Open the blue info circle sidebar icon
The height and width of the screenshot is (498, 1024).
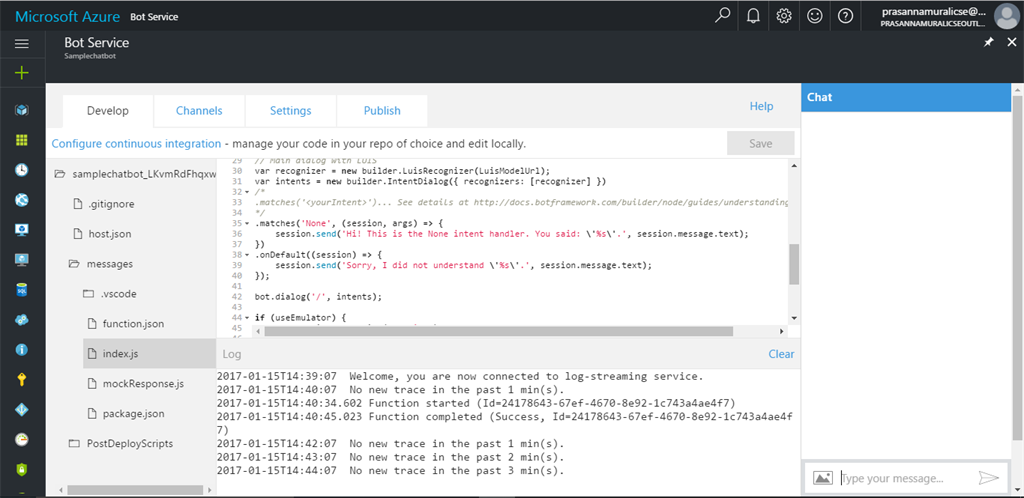(22, 349)
